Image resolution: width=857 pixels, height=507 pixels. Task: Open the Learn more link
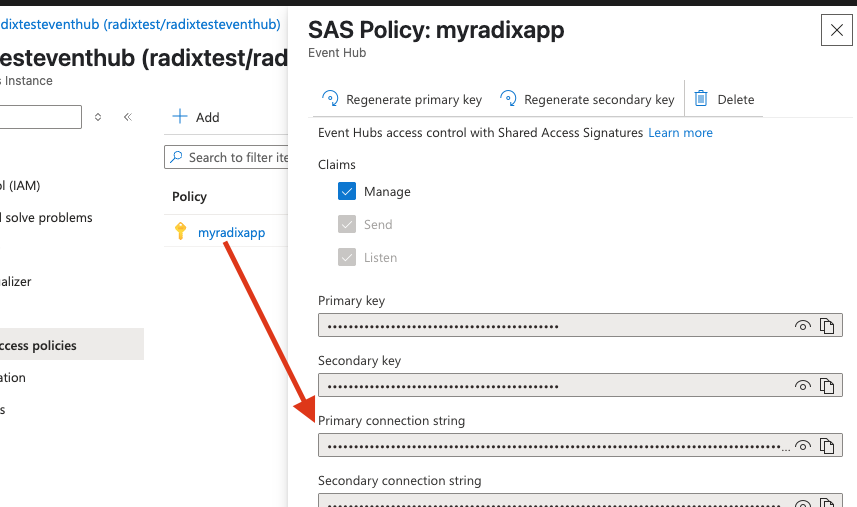tap(680, 133)
